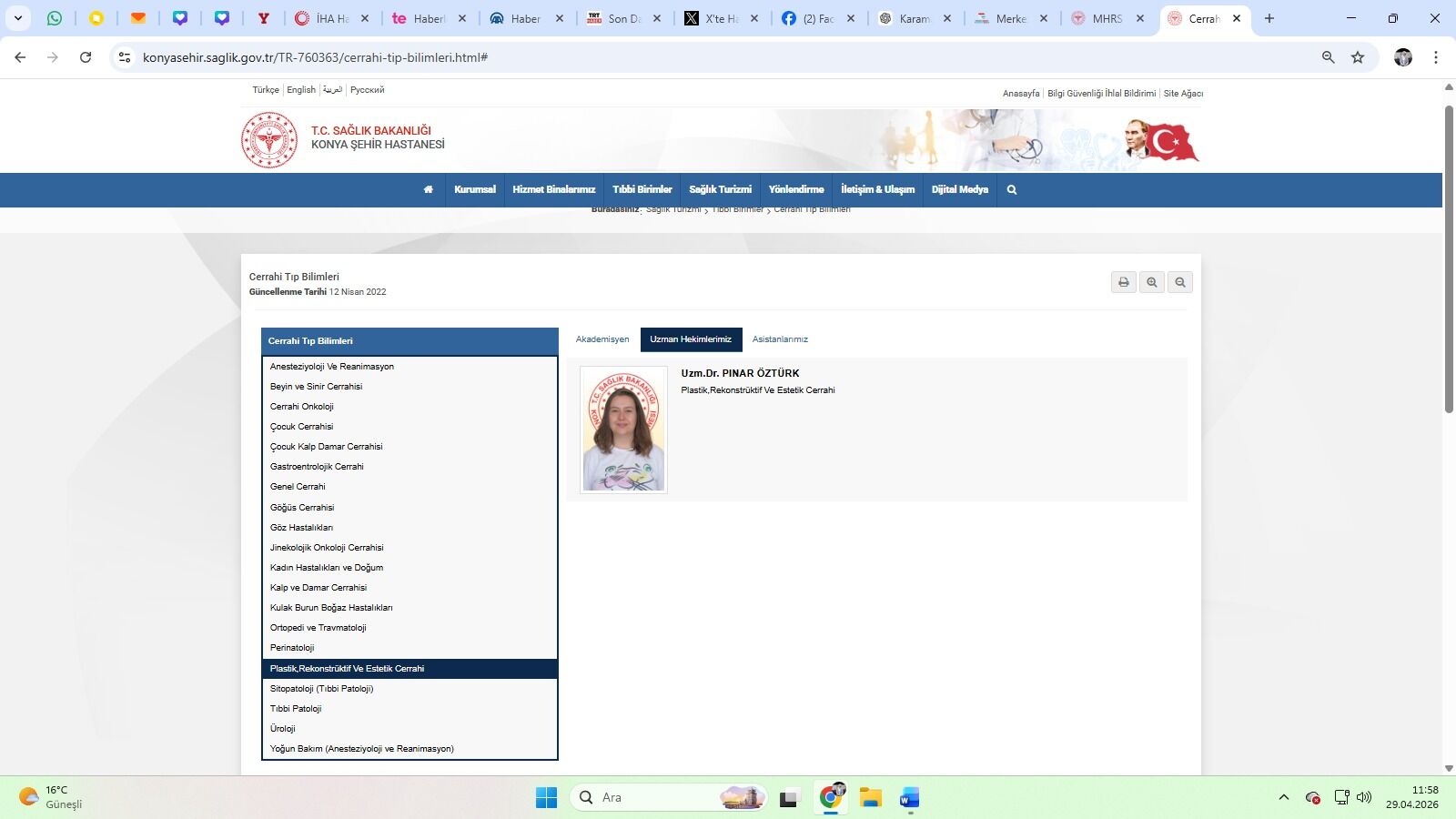Open Windows Start menu

546,798
